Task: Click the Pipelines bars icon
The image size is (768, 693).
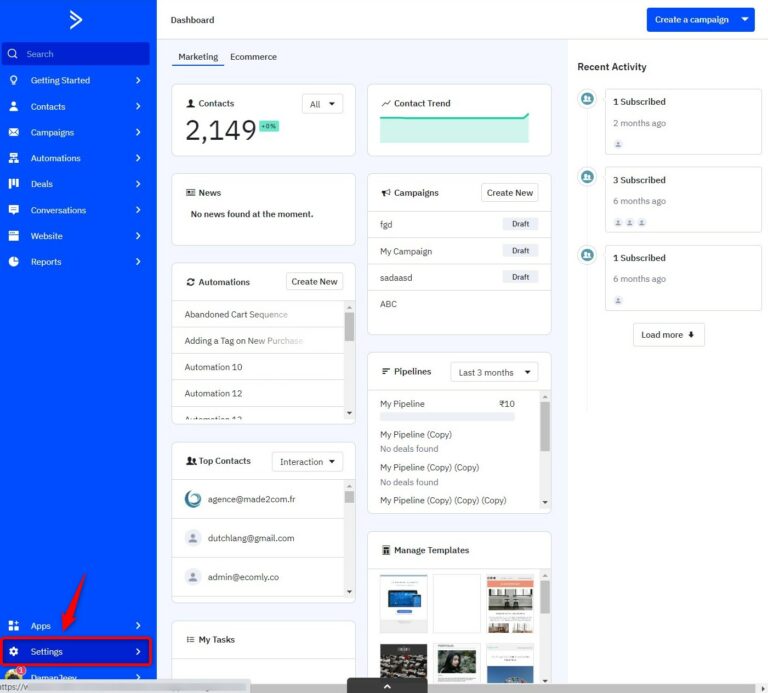Action: coord(386,371)
